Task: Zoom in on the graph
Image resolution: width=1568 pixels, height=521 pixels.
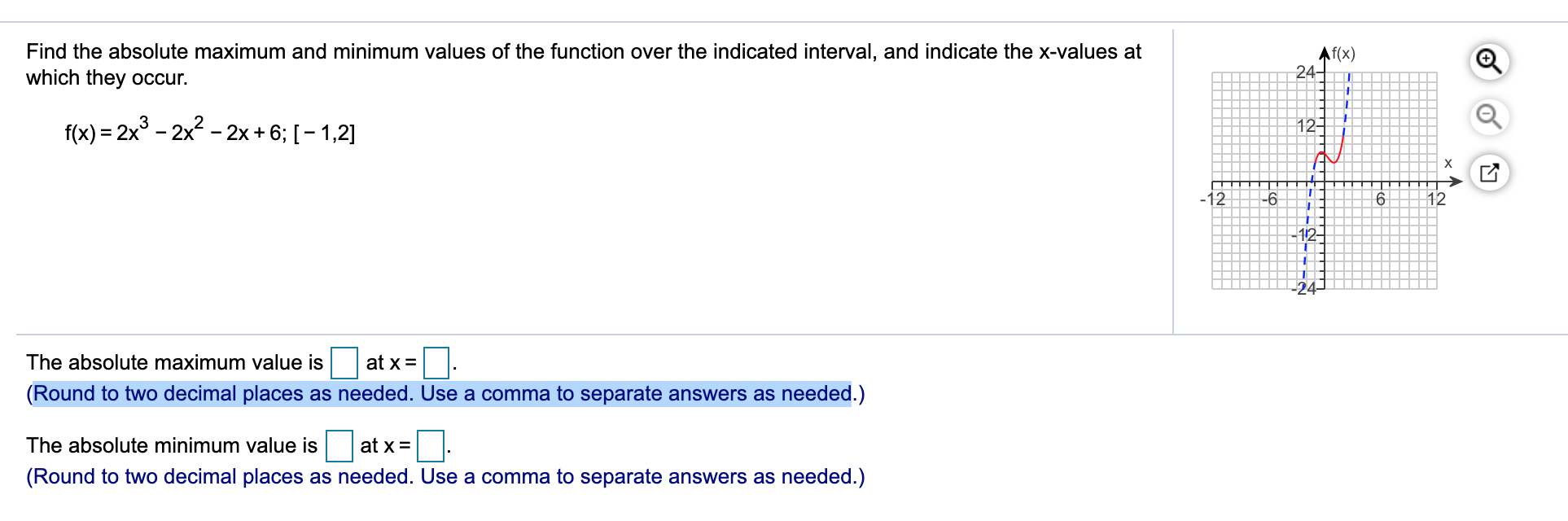Action: pos(1489,61)
